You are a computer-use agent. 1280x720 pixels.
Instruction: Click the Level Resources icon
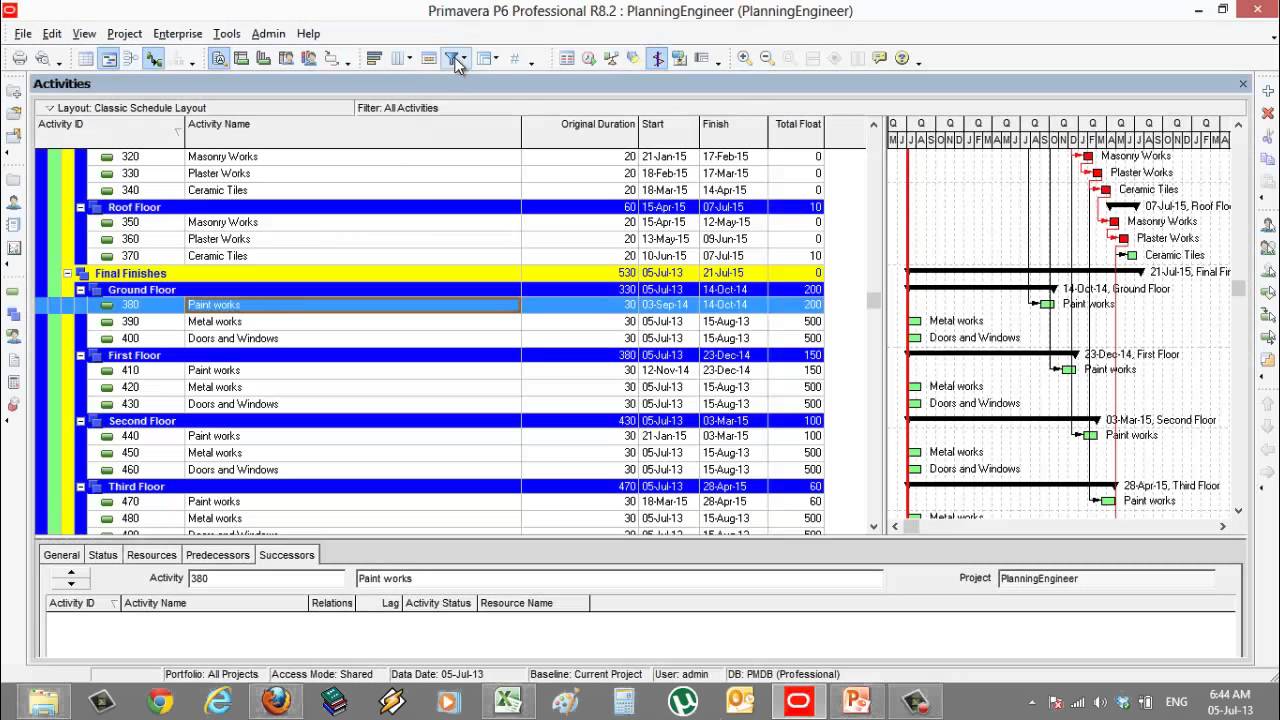(611, 59)
